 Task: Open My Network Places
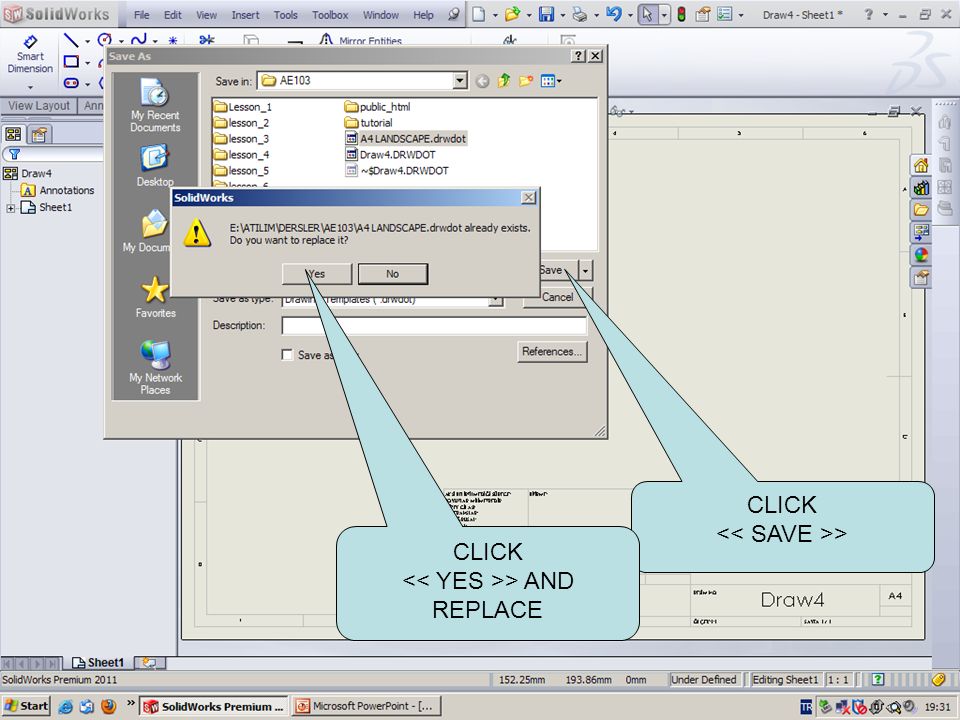click(x=155, y=368)
